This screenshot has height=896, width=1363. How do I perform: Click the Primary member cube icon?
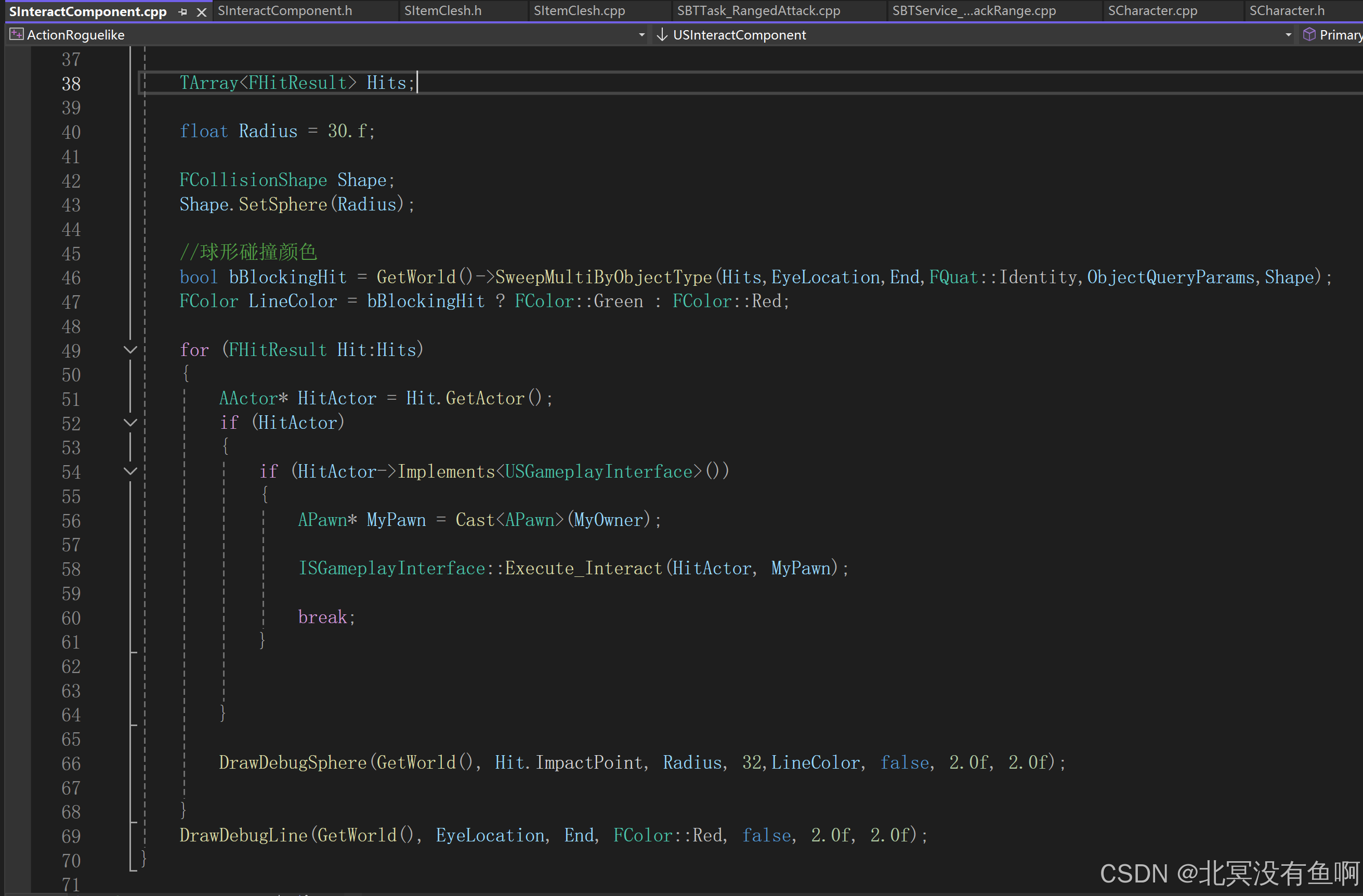click(x=1309, y=35)
